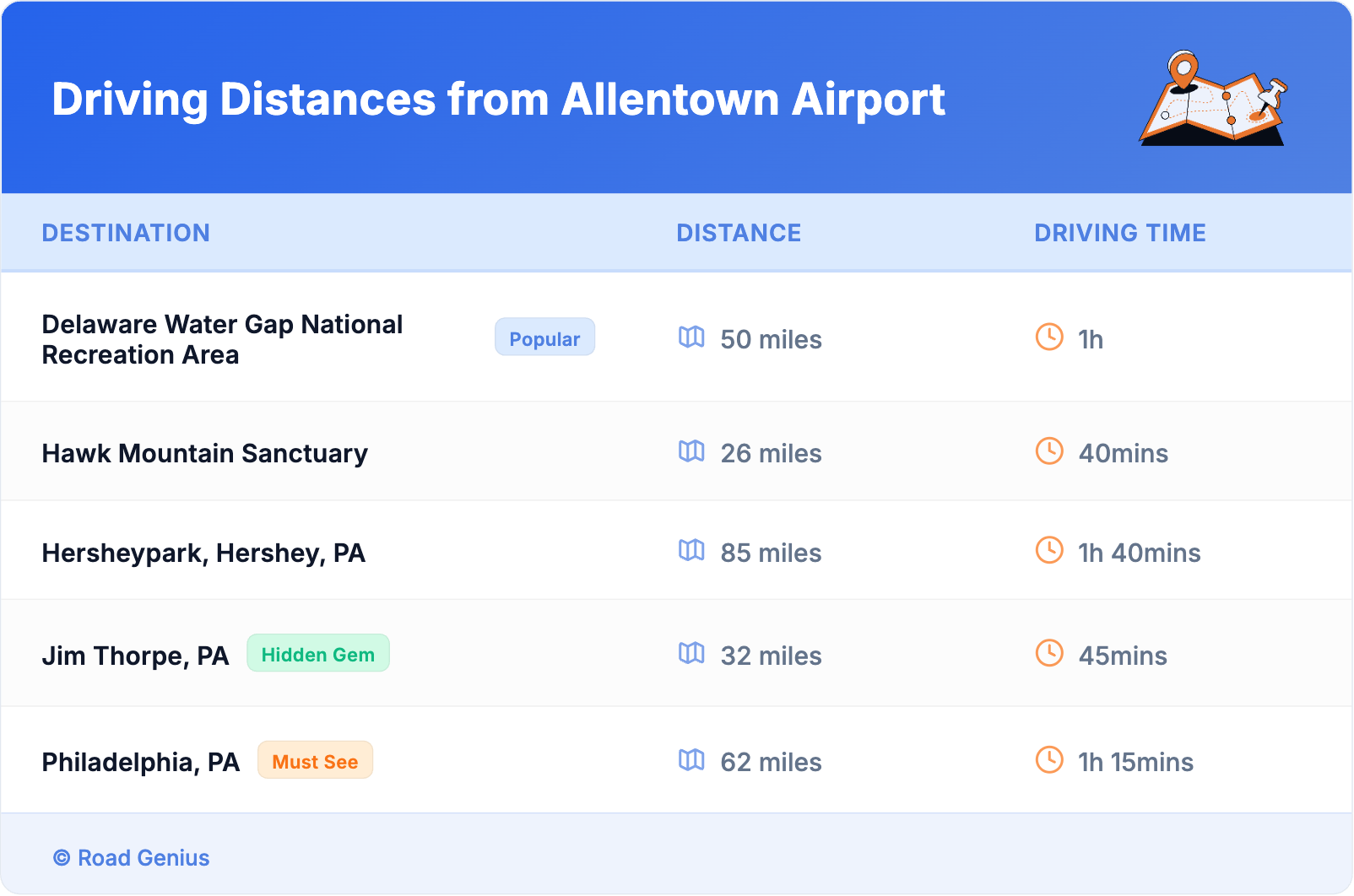The width and height of the screenshot is (1354, 896).
Task: Click the clock icon beside 1h 40mins
Action: (x=1049, y=550)
